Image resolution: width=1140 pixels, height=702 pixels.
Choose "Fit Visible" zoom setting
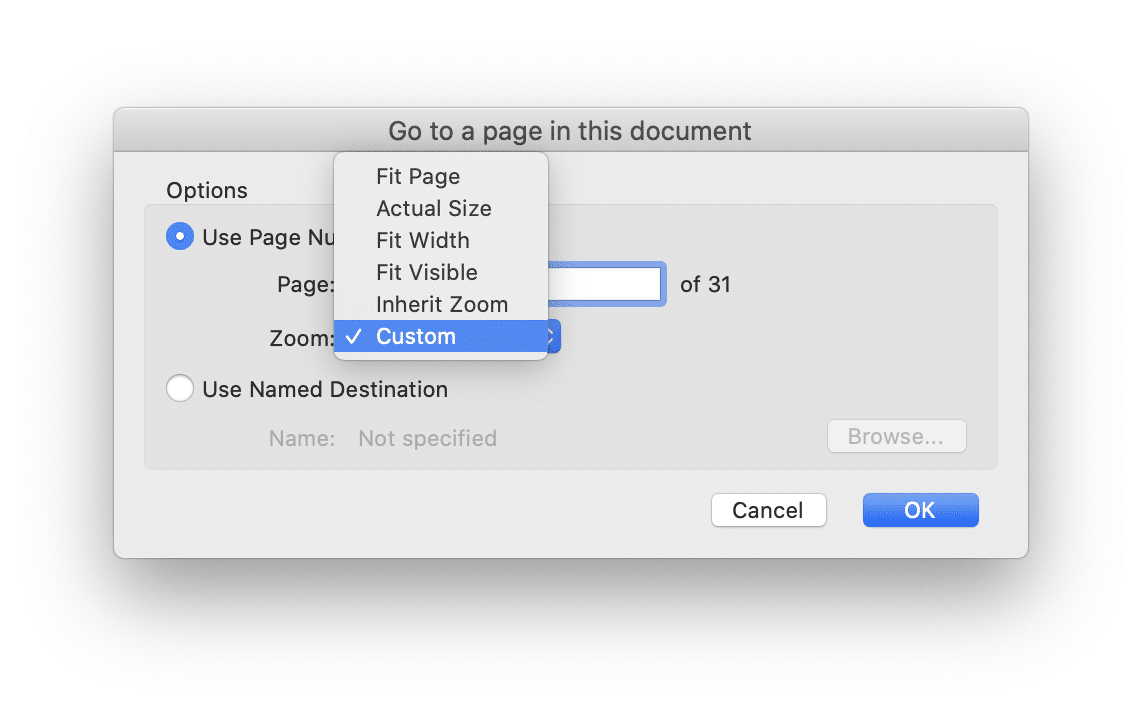pyautogui.click(x=425, y=272)
